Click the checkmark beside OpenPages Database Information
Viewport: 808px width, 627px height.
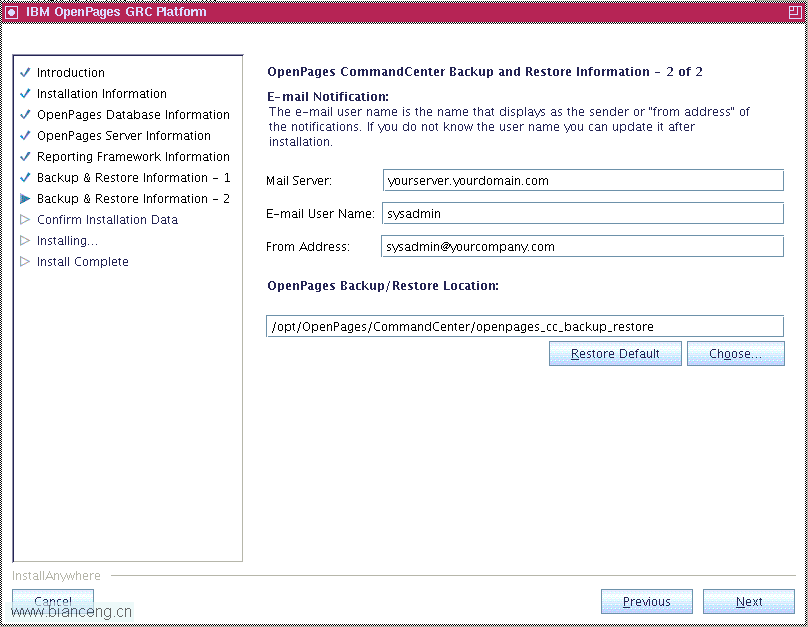coord(25,115)
